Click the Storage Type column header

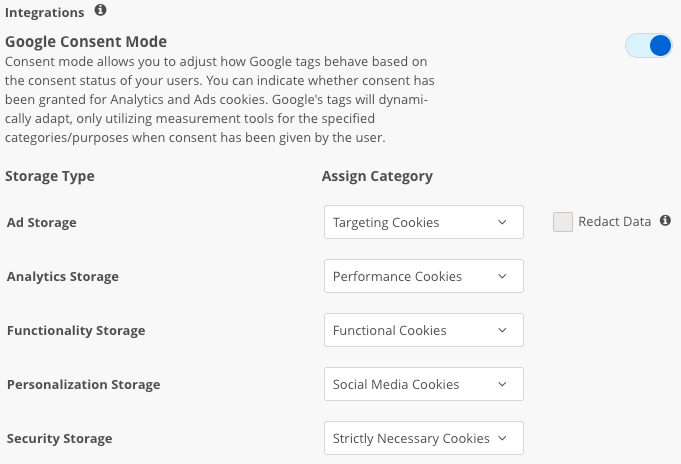50,176
